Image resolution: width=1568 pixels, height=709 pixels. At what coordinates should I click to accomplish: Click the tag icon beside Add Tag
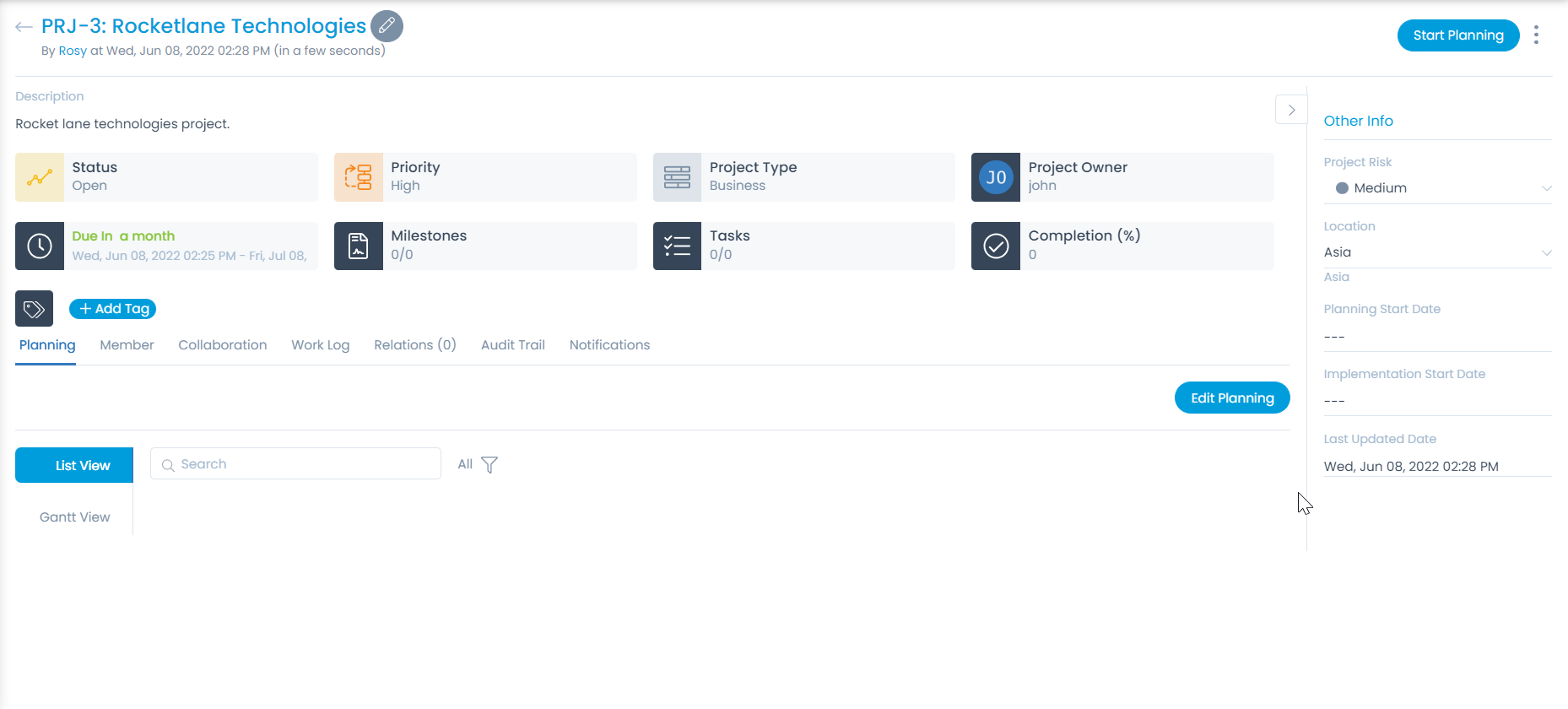pos(34,309)
